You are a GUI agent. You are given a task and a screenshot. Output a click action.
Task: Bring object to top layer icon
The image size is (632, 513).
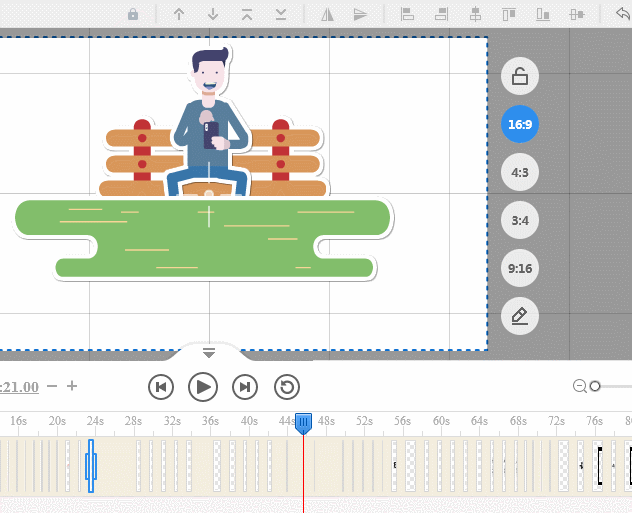(x=247, y=15)
